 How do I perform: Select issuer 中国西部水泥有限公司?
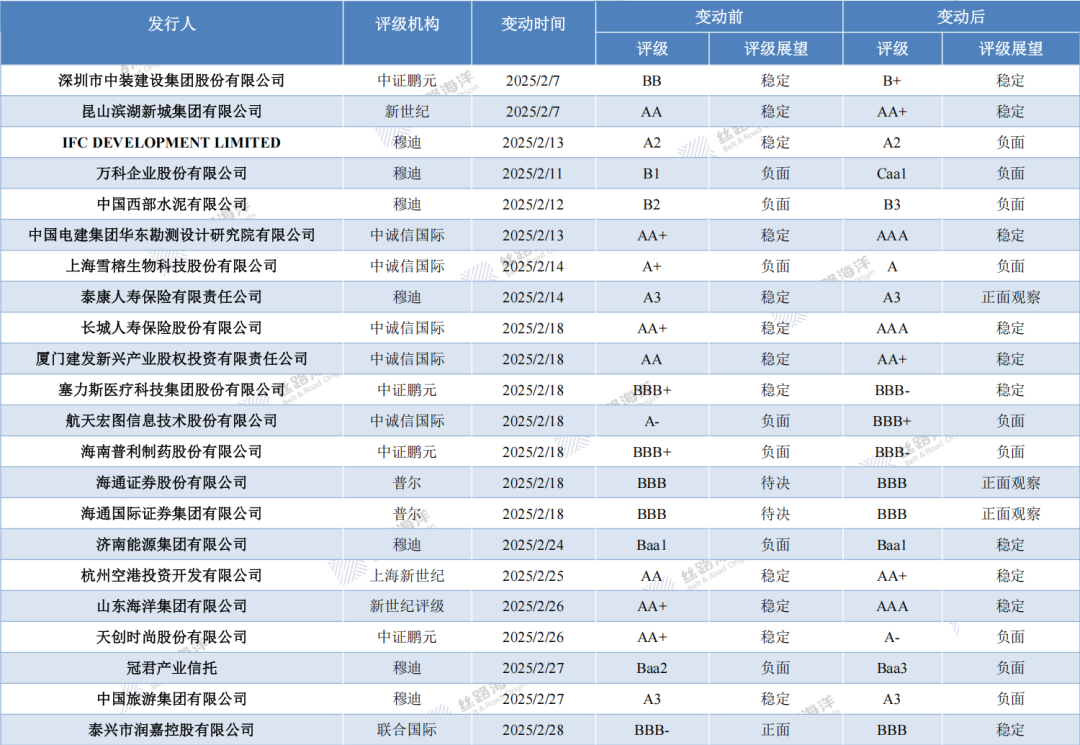[172, 204]
